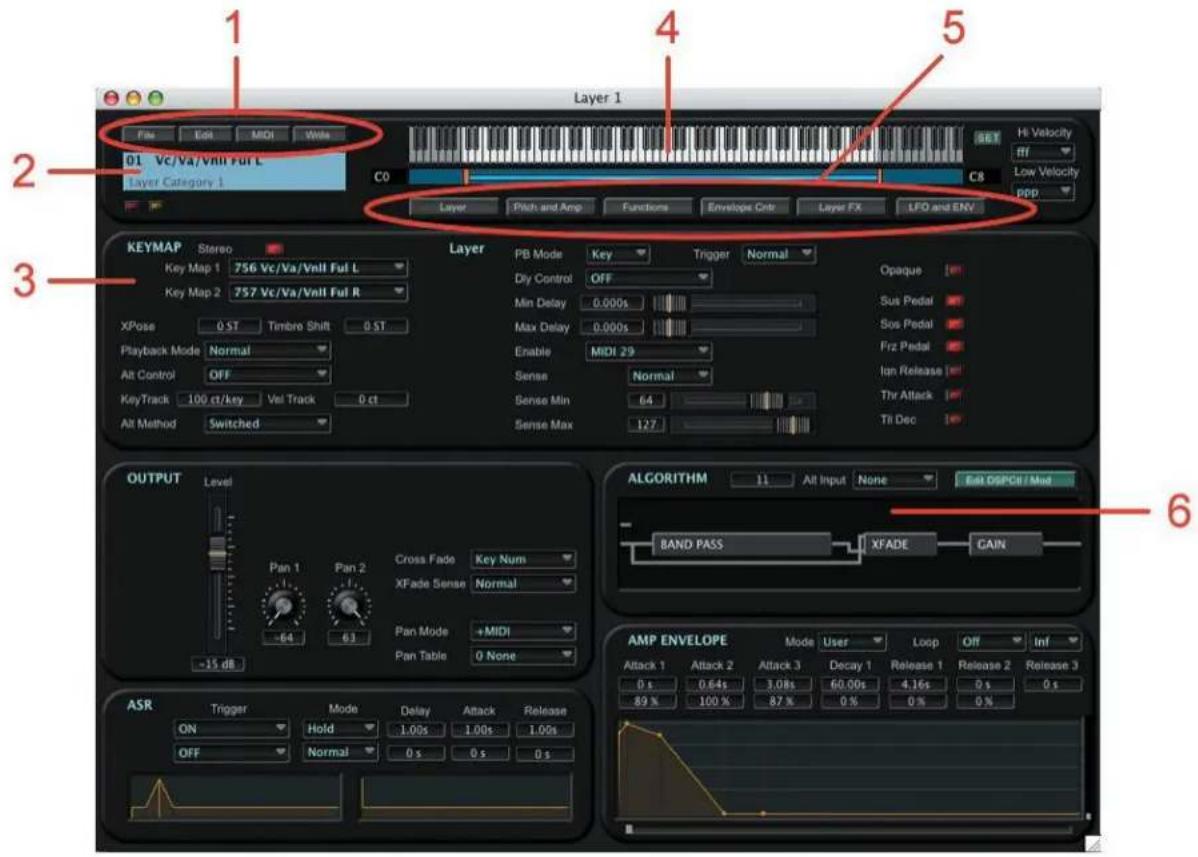Screen dimensions: 1198x857
Task: Open the Amp Envelope Mode dropdown
Action: point(852,642)
